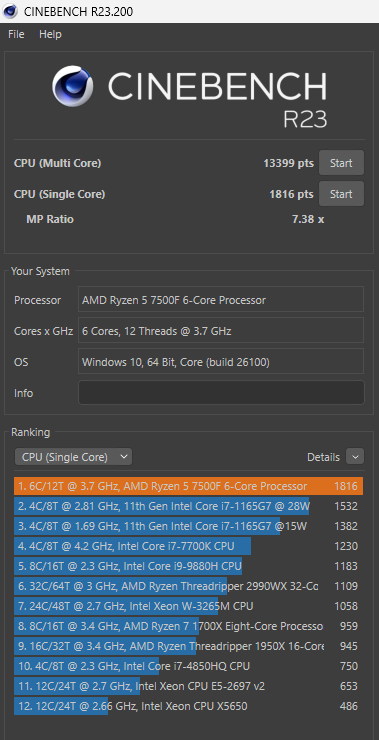Select the Ryzen 7 1700X ranking row
Viewport: 379px width, 740px height.
(189, 626)
